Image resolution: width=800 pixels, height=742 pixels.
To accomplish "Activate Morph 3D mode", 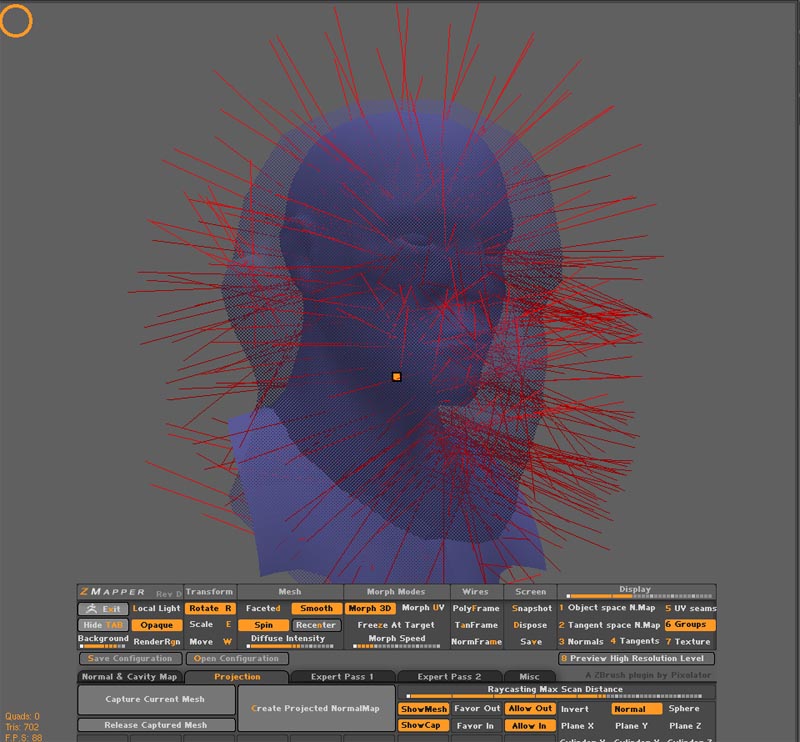I will tap(371, 608).
